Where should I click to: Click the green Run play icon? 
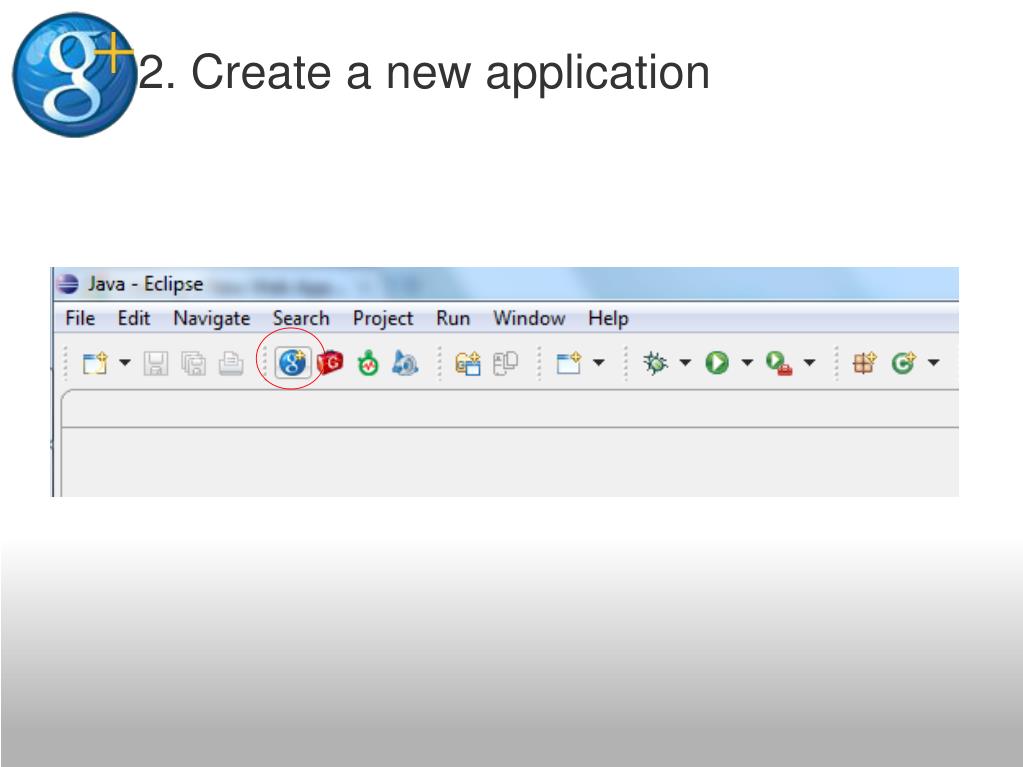point(717,363)
